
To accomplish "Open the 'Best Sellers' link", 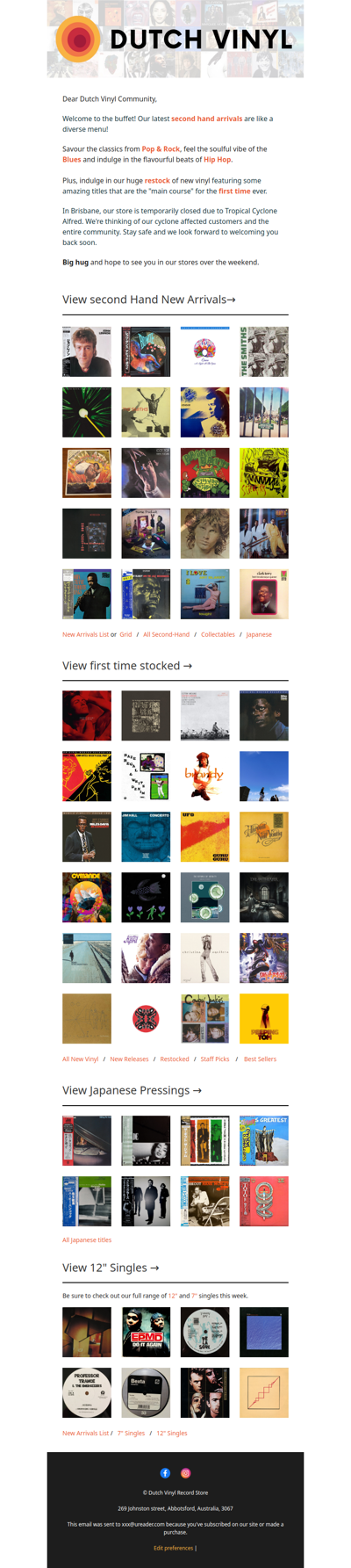I will (260, 1059).
